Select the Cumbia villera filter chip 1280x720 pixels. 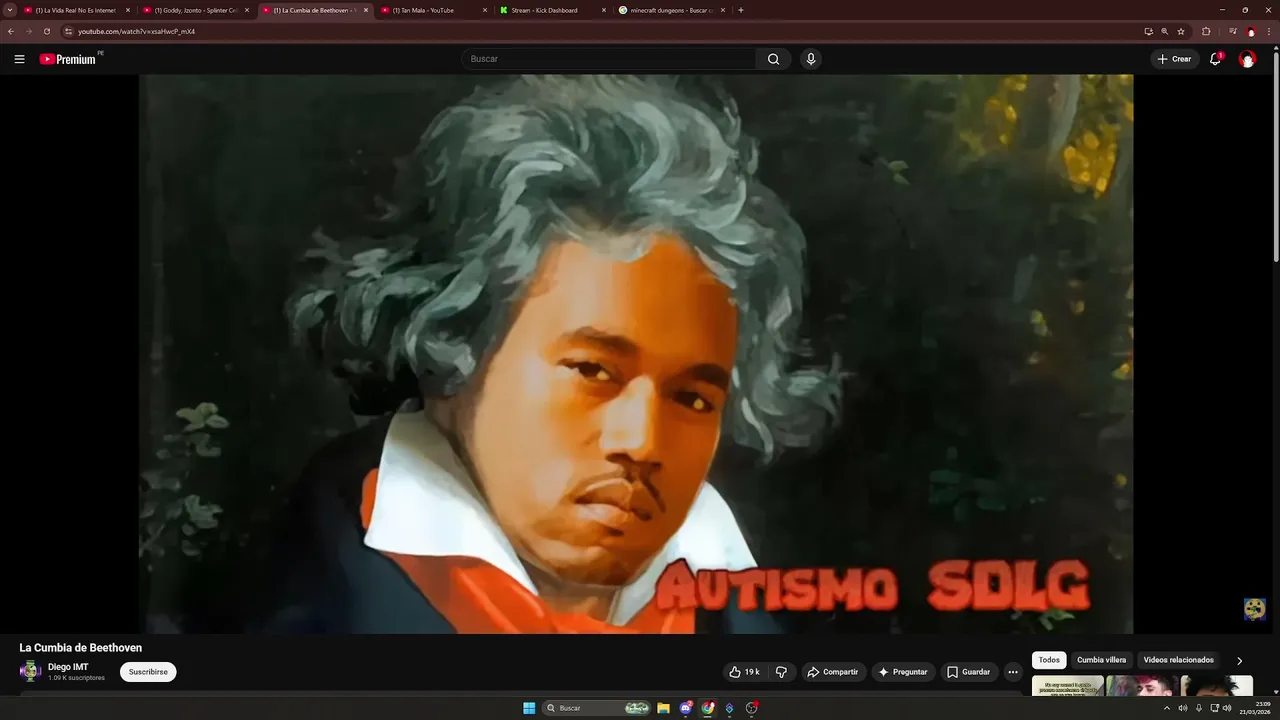1101,660
